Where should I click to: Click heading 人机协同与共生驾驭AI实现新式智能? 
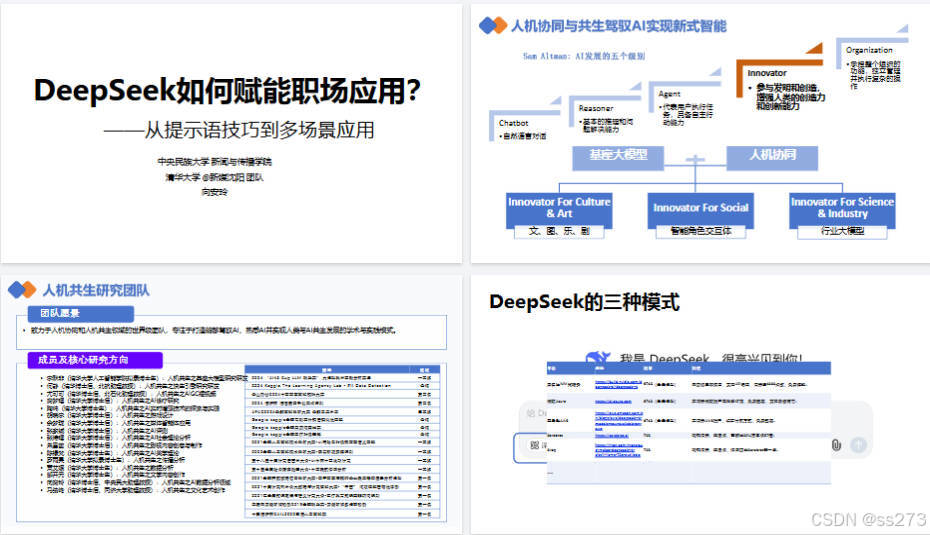tap(619, 26)
